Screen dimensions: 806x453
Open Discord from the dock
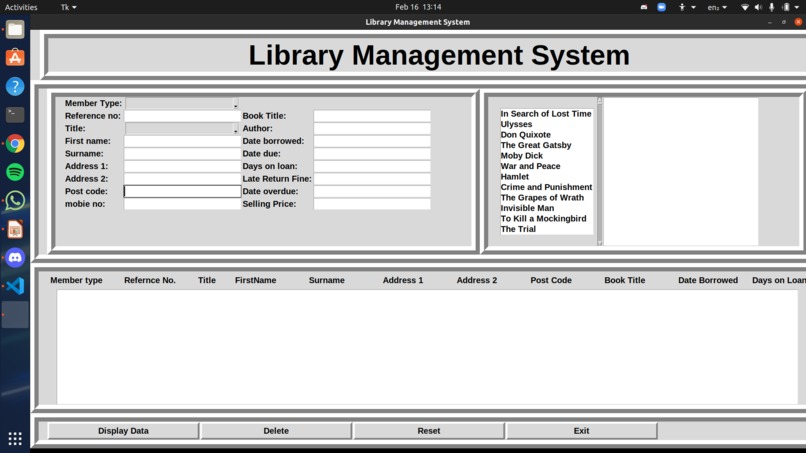click(15, 258)
